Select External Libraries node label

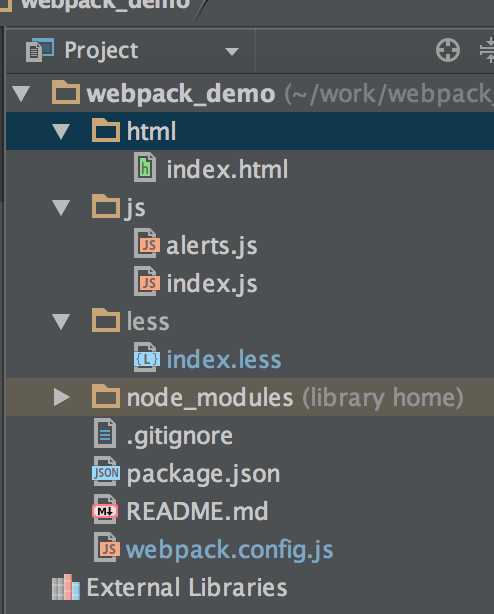187,588
